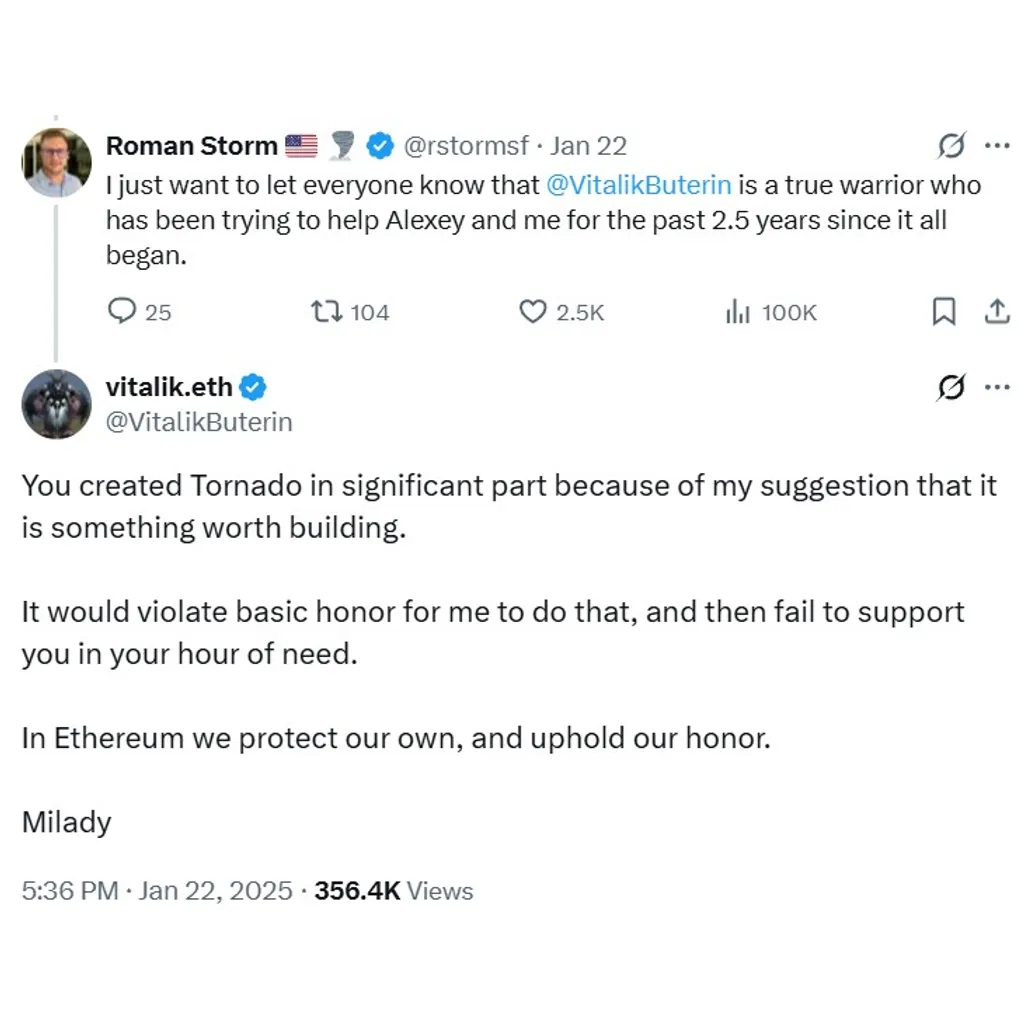Open vitalik.eth's avatar image
This screenshot has width=1024, height=1024.
coord(57,404)
